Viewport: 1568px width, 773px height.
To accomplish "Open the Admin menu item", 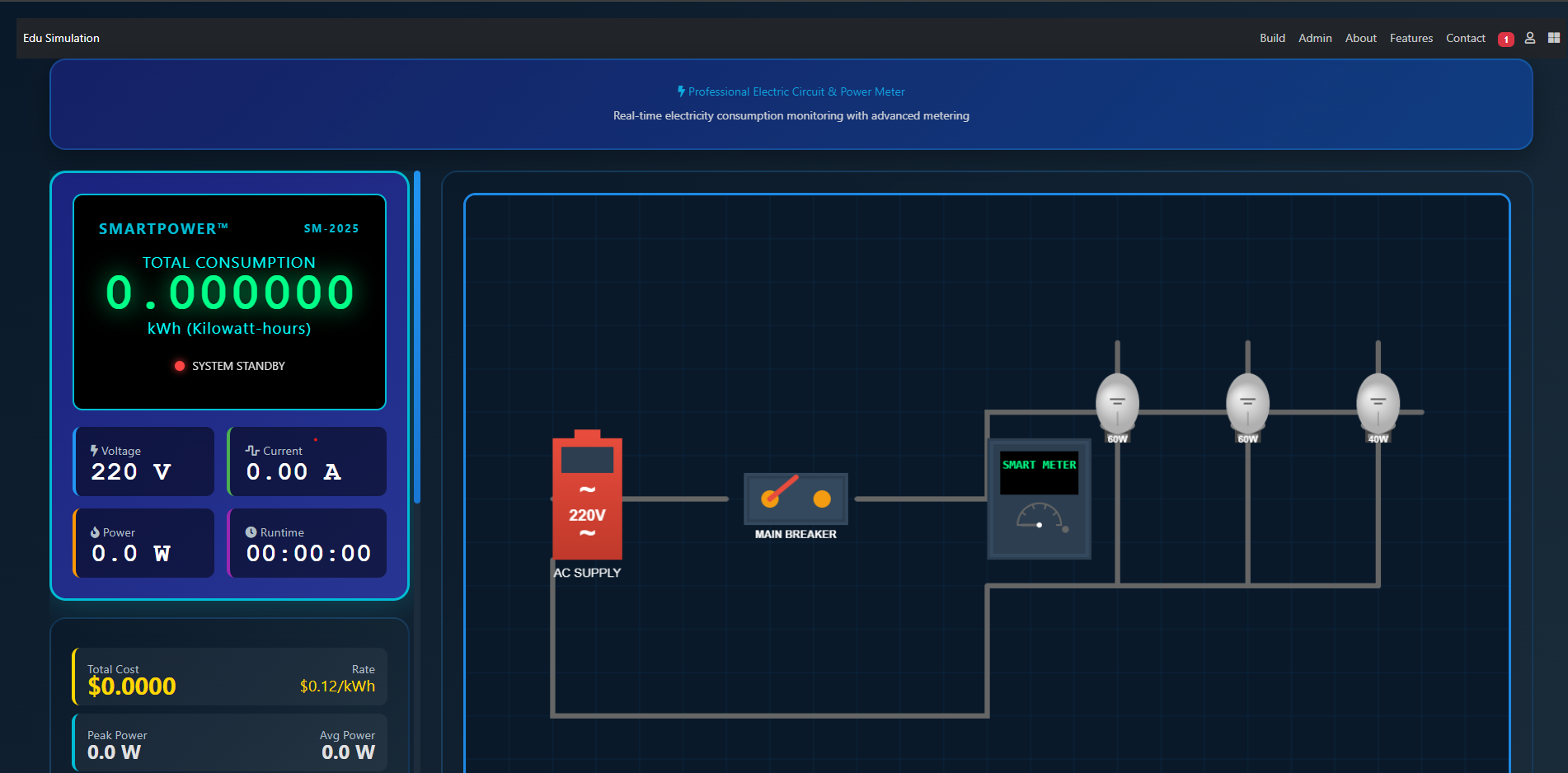I will tap(1315, 38).
